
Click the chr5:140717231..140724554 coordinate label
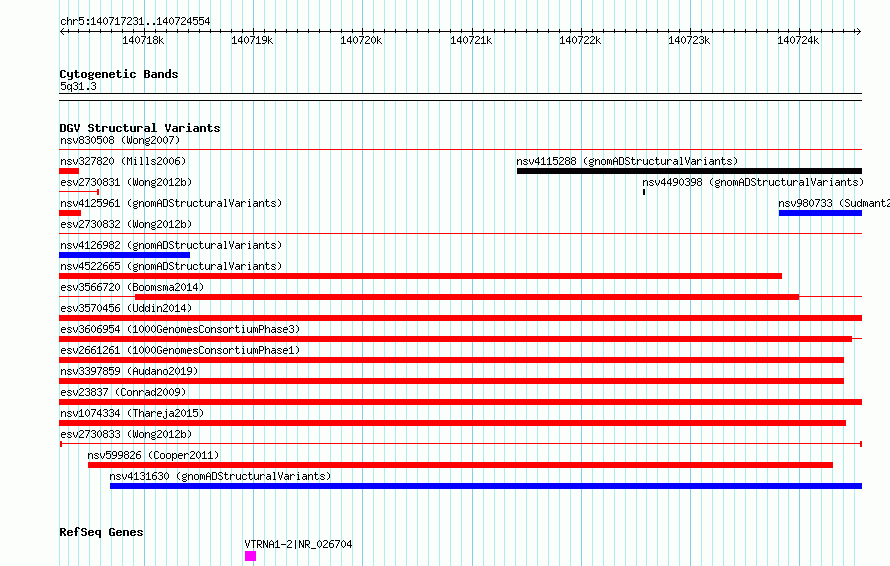135,22
